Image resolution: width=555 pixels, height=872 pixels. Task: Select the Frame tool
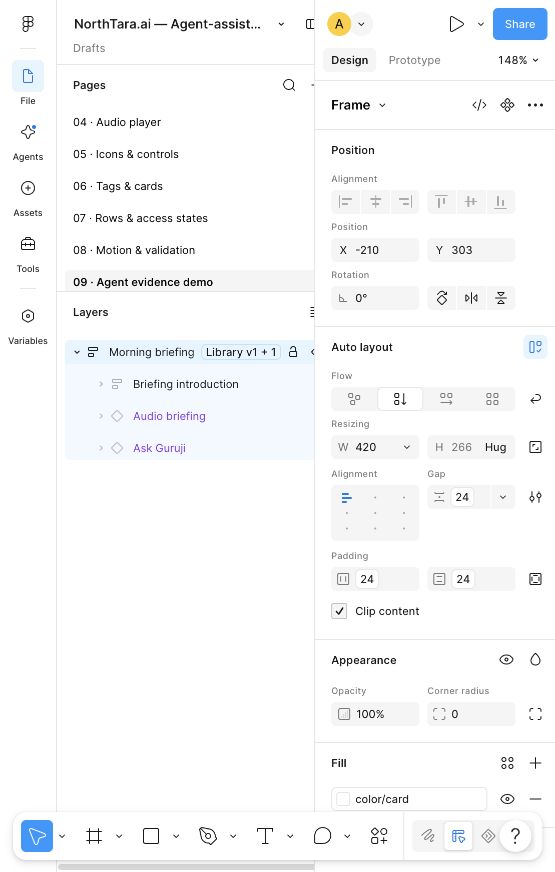coord(94,836)
